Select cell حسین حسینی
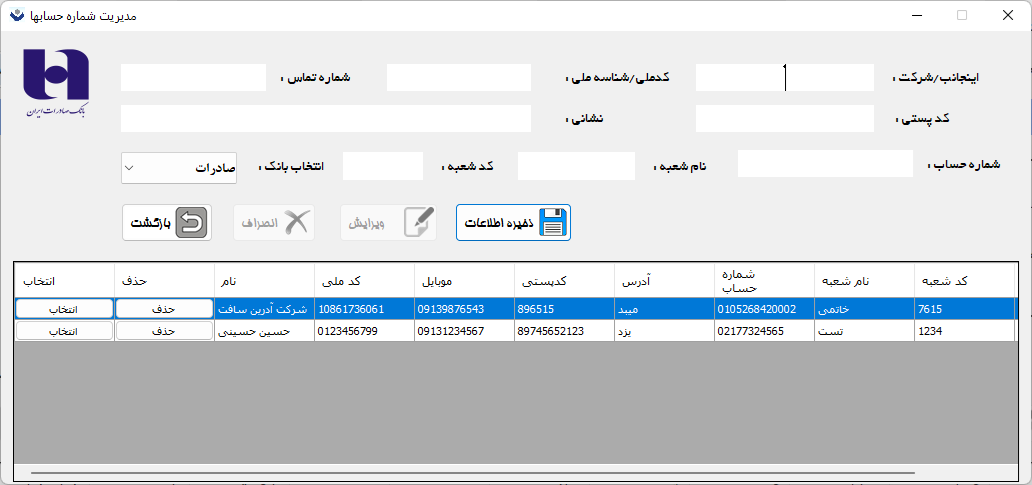 (x=265, y=331)
